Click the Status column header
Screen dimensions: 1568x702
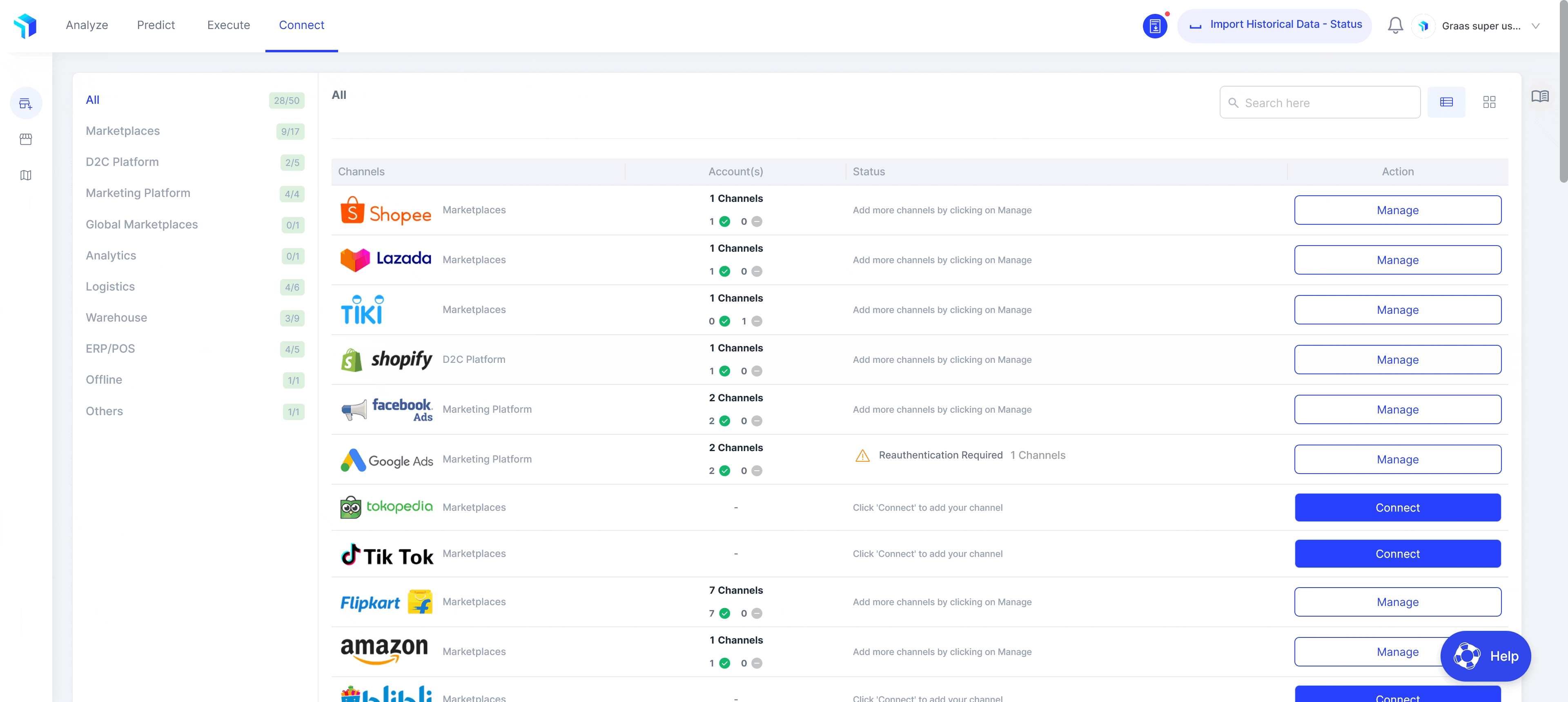[869, 172]
